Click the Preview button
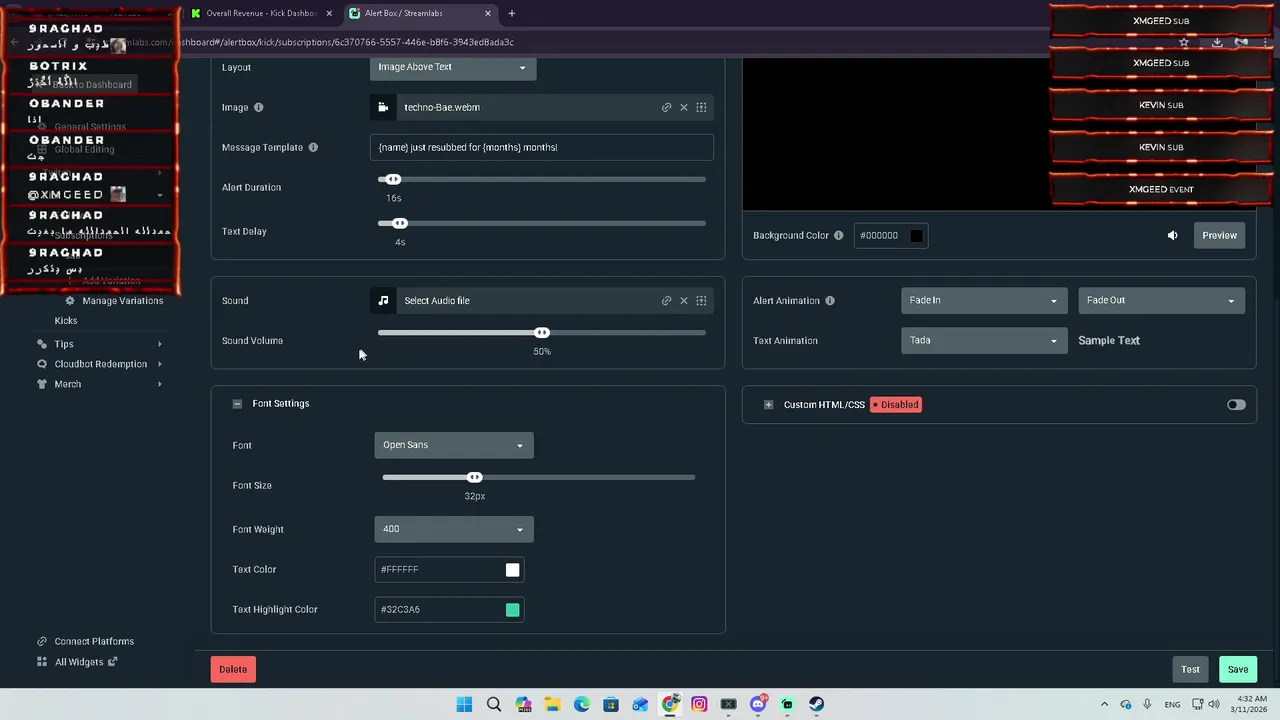This screenshot has height=720, width=1280. tap(1219, 235)
